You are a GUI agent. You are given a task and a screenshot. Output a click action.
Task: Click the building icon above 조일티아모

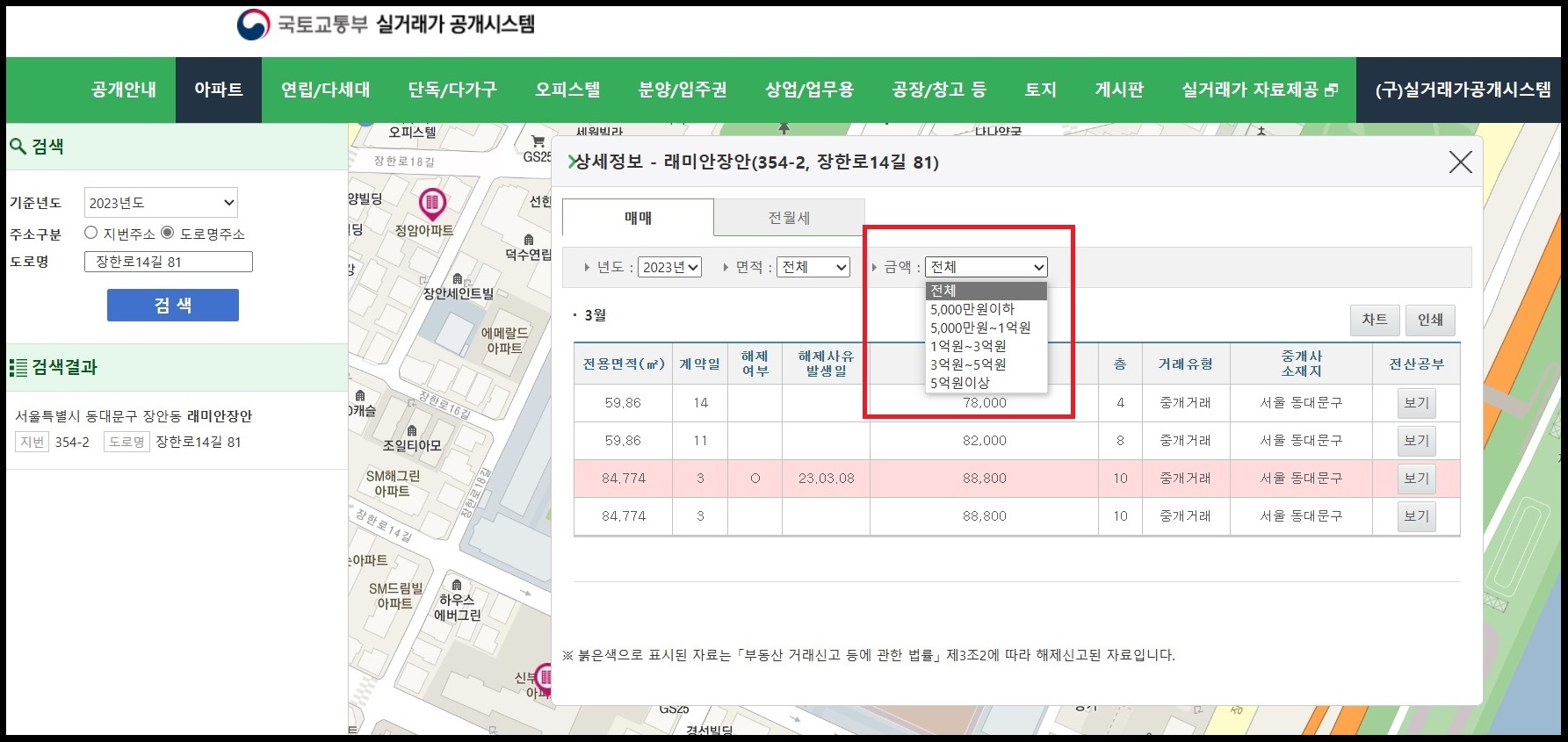412,431
